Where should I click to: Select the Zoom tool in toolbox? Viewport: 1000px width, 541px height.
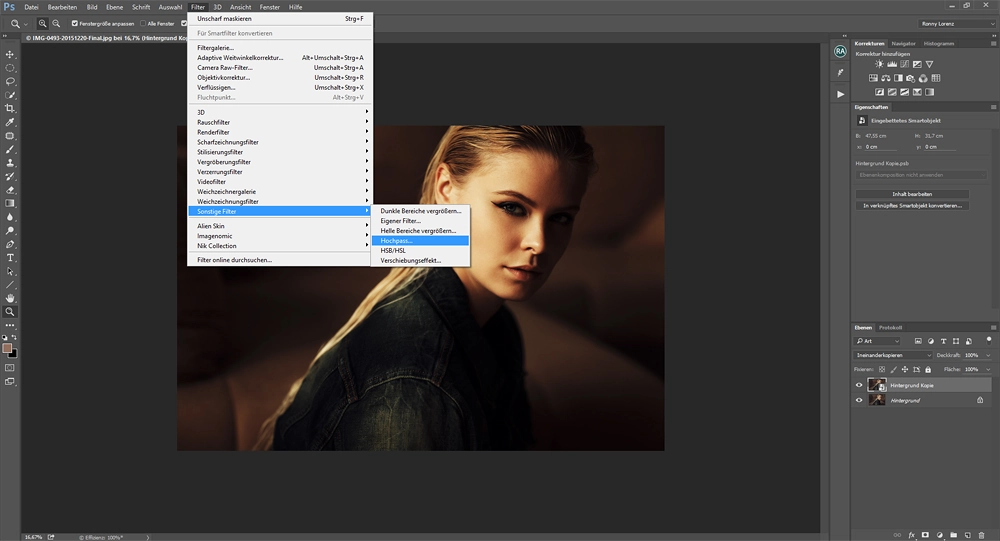point(10,312)
